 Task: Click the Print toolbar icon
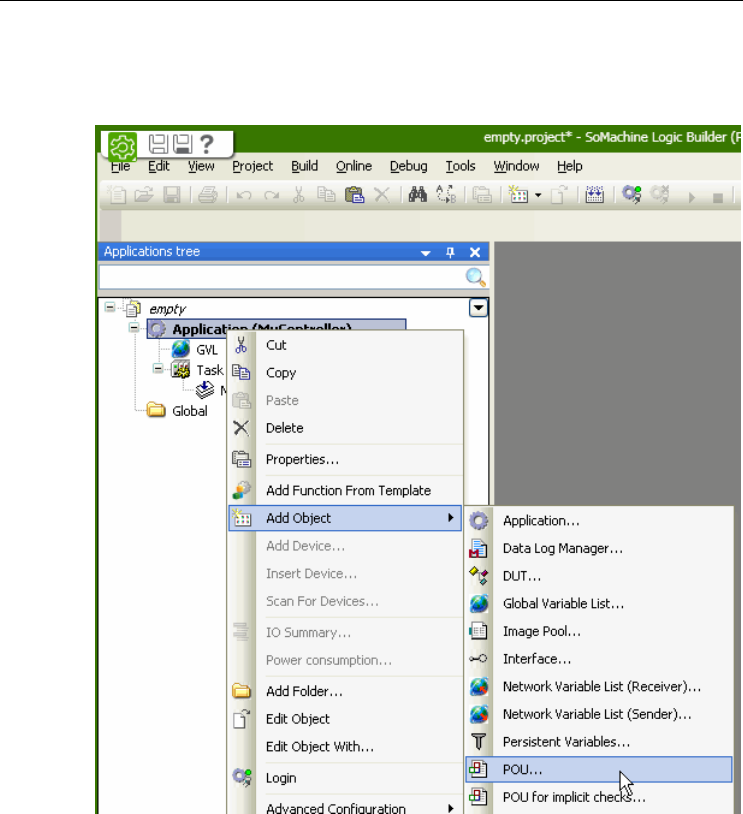[208, 195]
